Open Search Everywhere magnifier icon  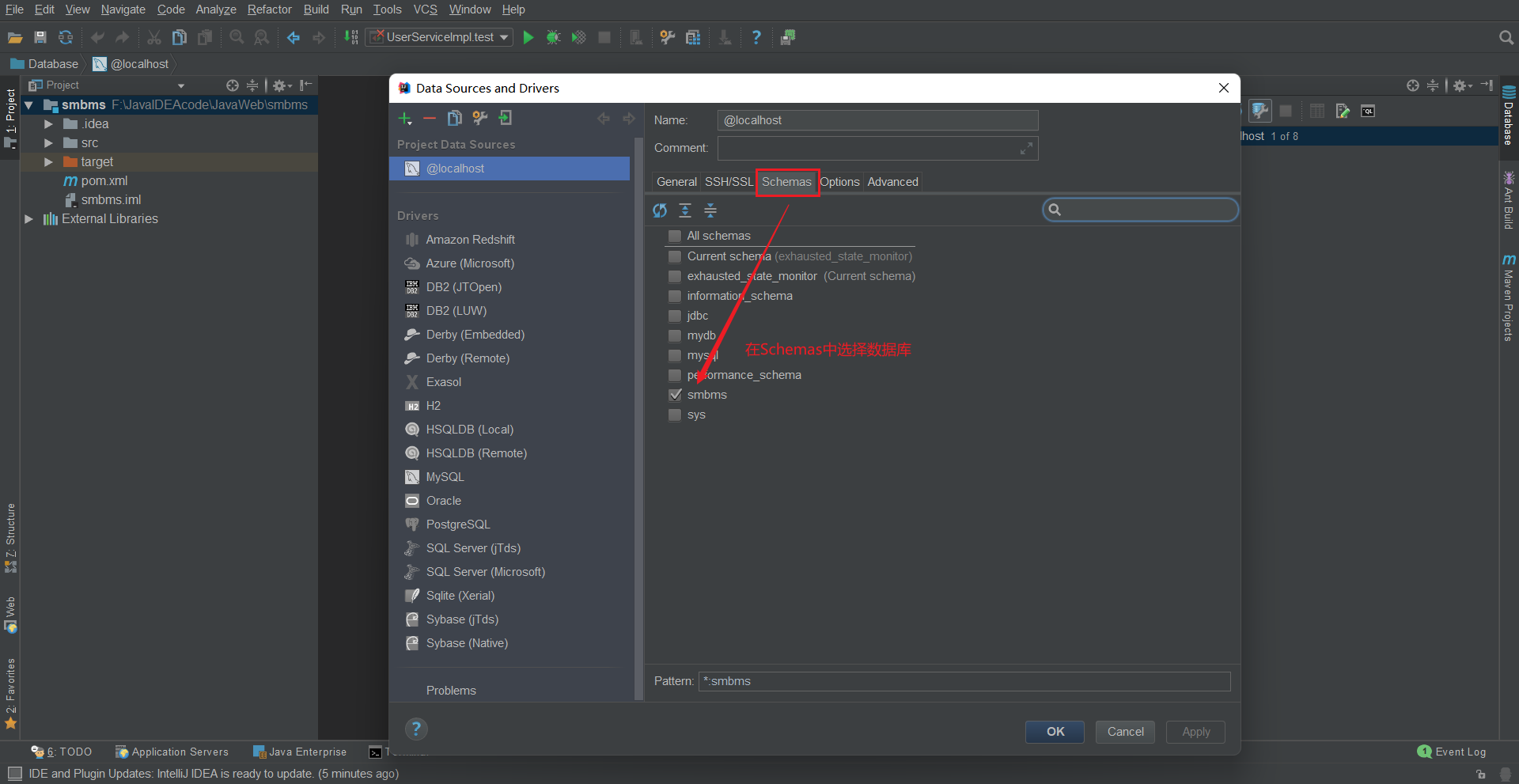1506,37
